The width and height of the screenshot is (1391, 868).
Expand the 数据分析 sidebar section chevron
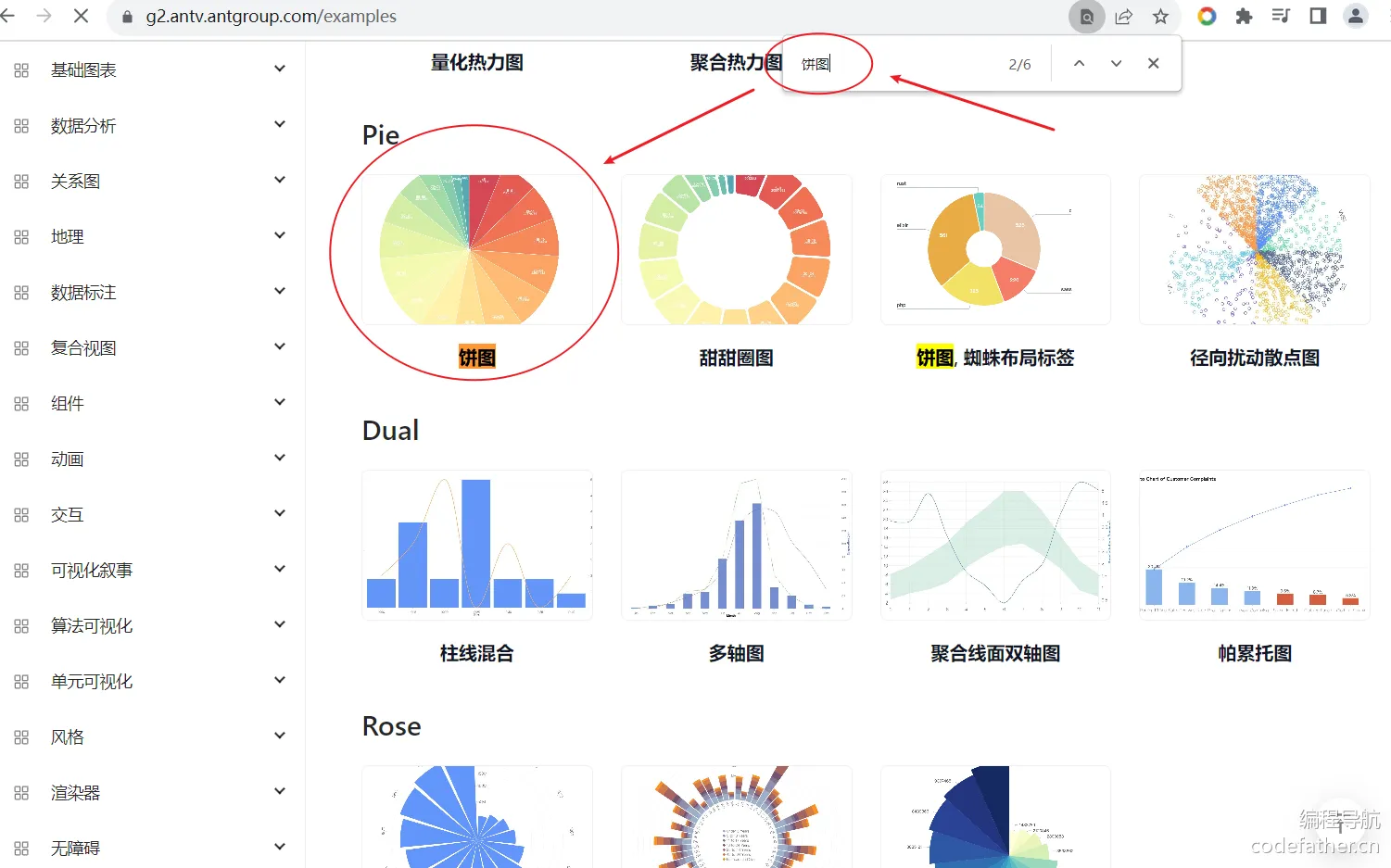(x=280, y=124)
